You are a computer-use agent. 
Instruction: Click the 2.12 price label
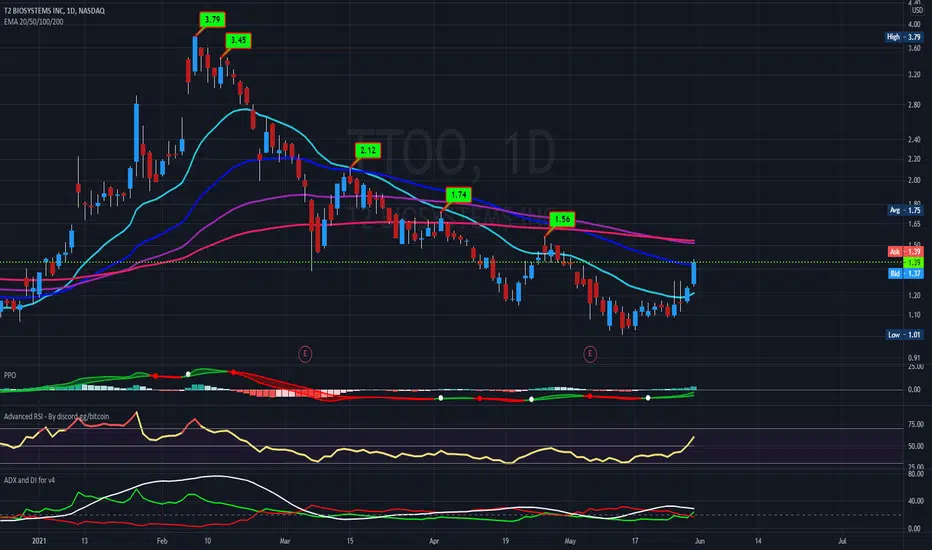pyautogui.click(x=368, y=150)
